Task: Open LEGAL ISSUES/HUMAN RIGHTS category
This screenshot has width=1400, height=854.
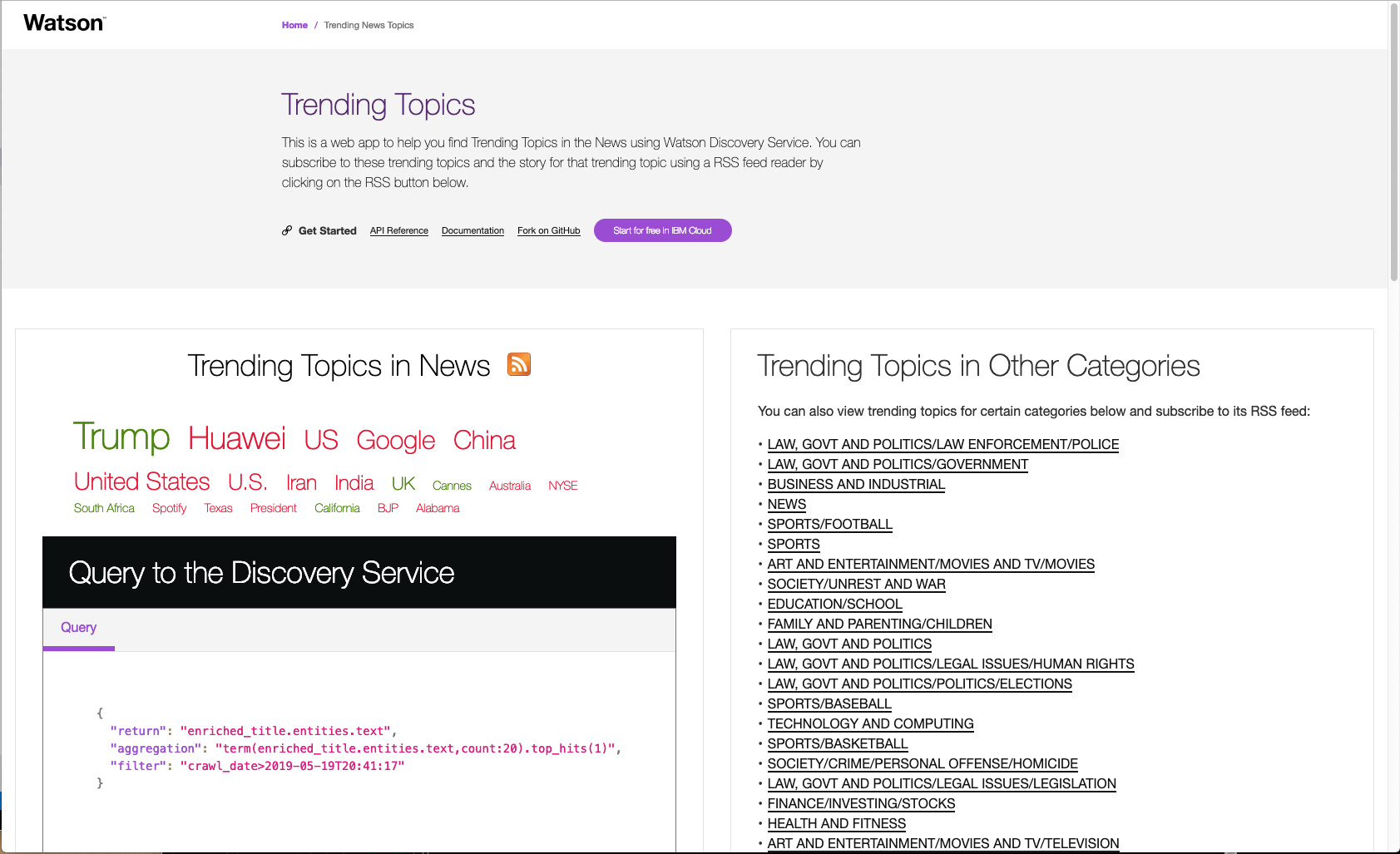Action: coord(951,664)
